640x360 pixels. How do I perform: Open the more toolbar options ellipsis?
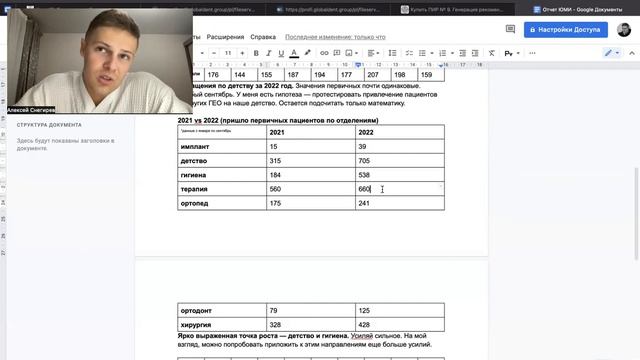(532, 53)
